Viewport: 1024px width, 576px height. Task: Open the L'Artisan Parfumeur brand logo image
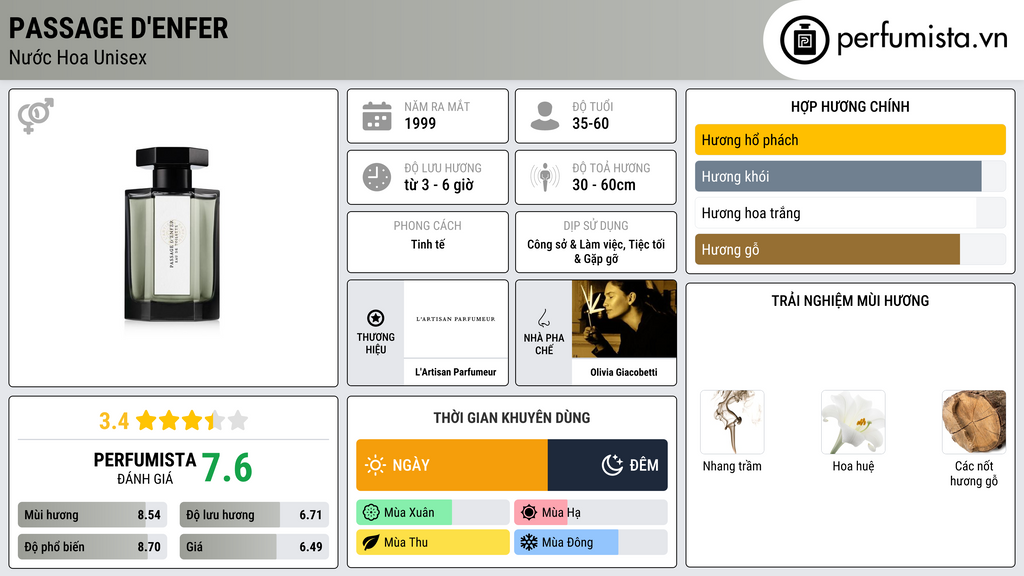[456, 319]
